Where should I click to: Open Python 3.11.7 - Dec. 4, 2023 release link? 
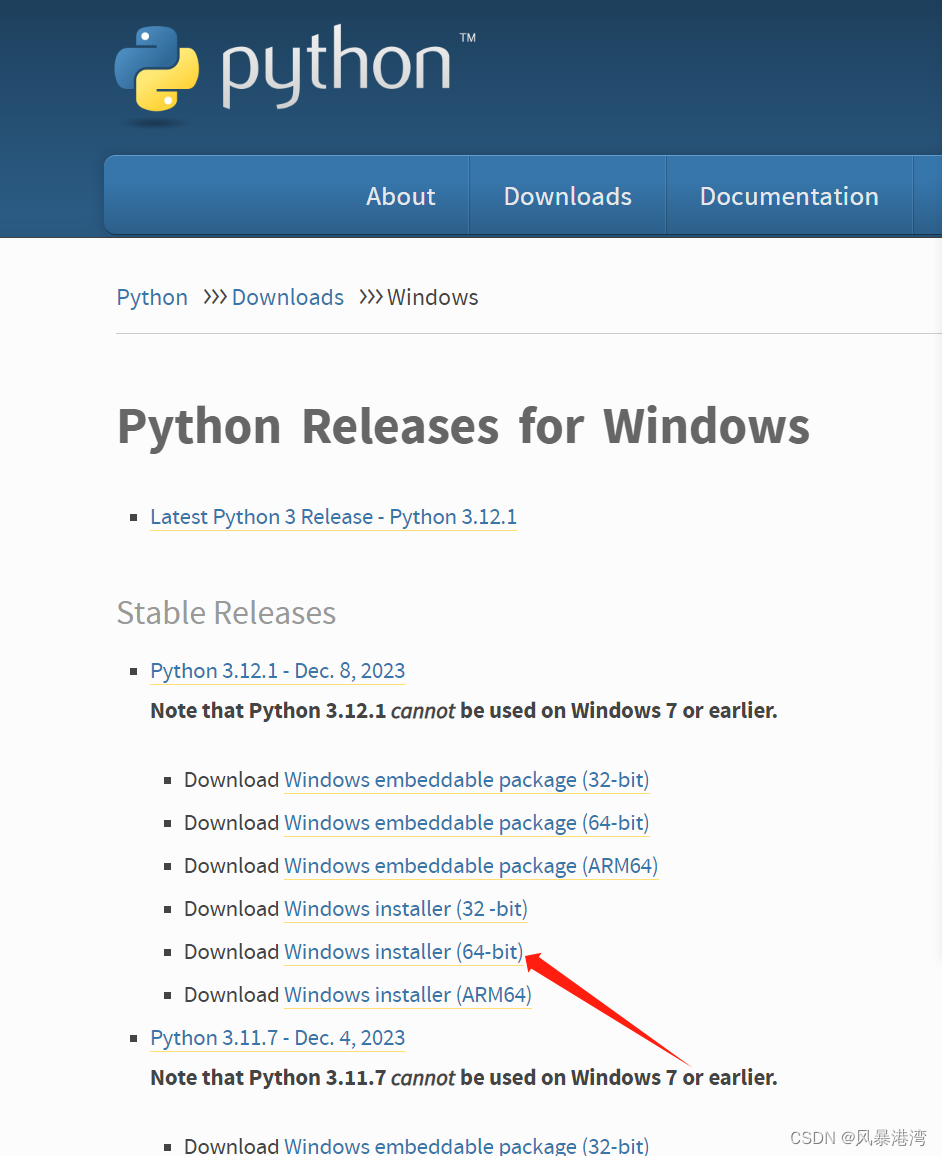tap(278, 1038)
